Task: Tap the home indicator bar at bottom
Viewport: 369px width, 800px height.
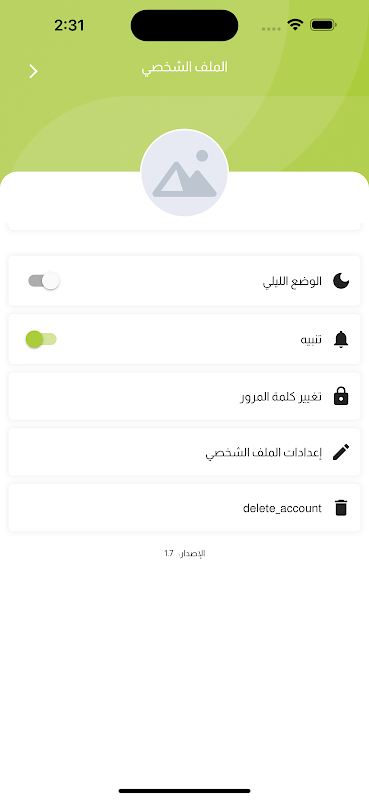Action: 184,791
